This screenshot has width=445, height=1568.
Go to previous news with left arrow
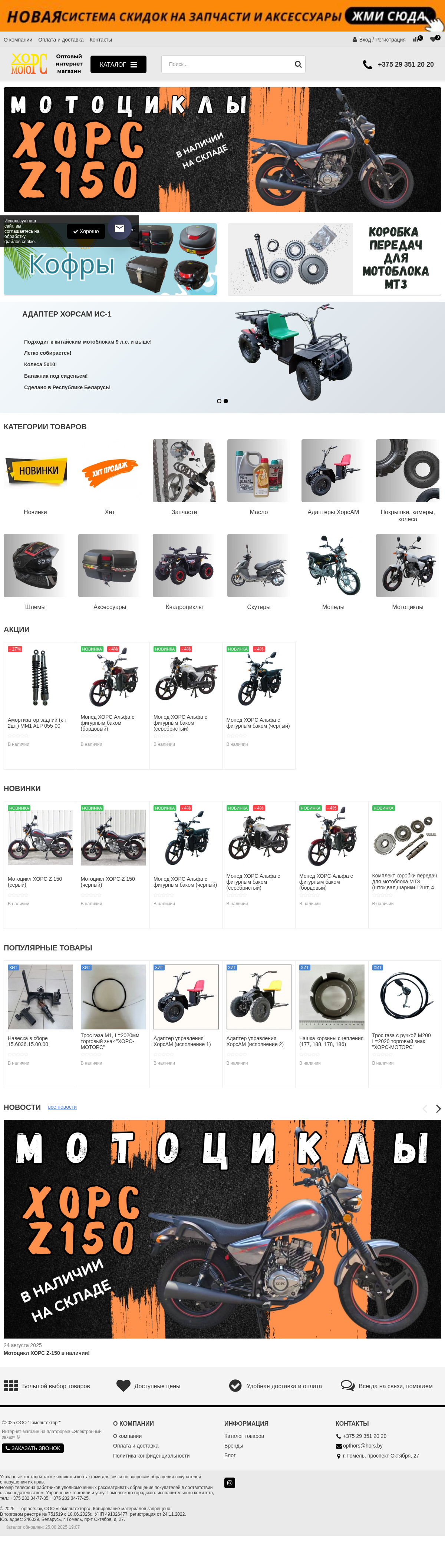tap(425, 1108)
